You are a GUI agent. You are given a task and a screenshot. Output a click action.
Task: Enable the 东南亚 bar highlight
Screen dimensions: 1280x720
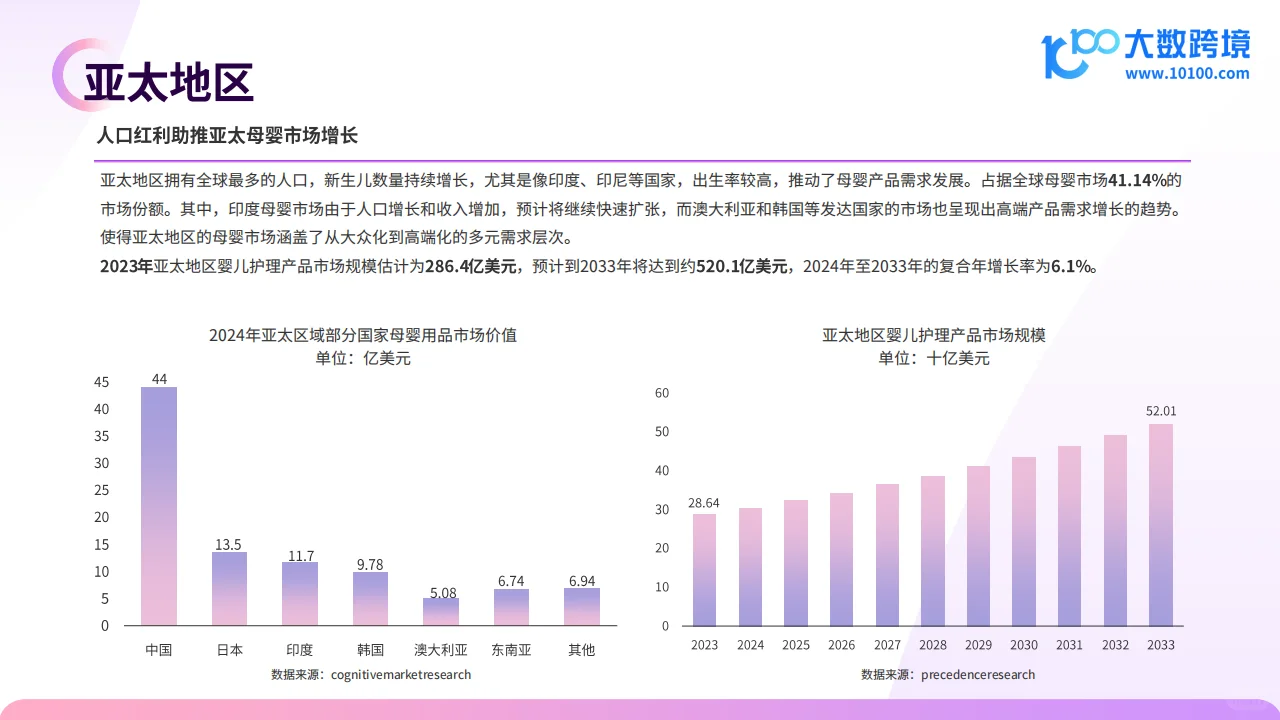pyautogui.click(x=511, y=608)
